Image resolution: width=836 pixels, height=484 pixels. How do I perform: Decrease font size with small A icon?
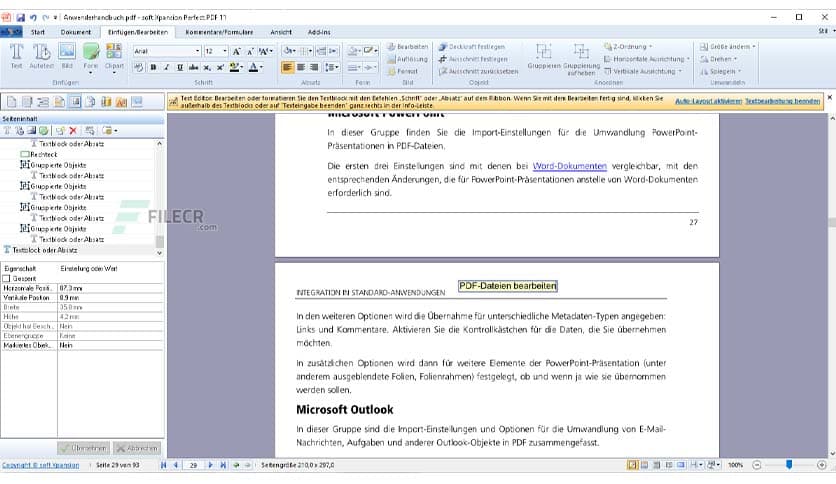(x=250, y=51)
